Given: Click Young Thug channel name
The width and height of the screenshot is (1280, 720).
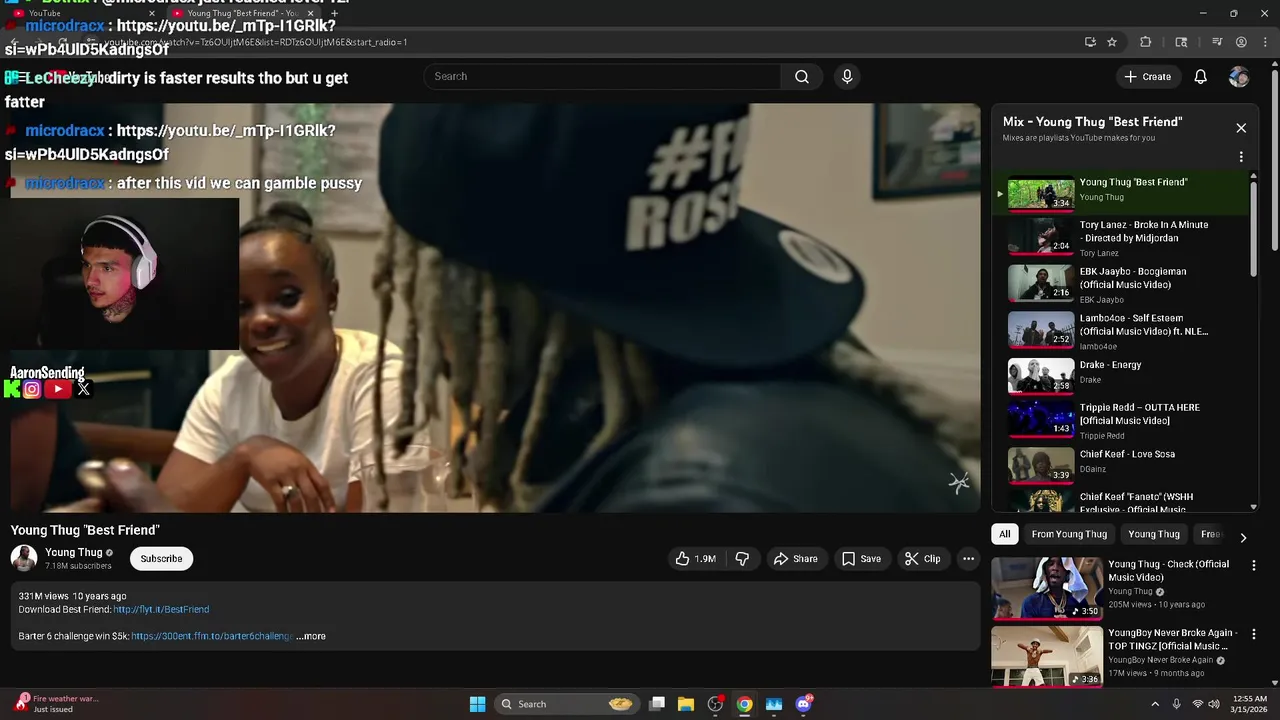Looking at the screenshot, I should (x=74, y=552).
